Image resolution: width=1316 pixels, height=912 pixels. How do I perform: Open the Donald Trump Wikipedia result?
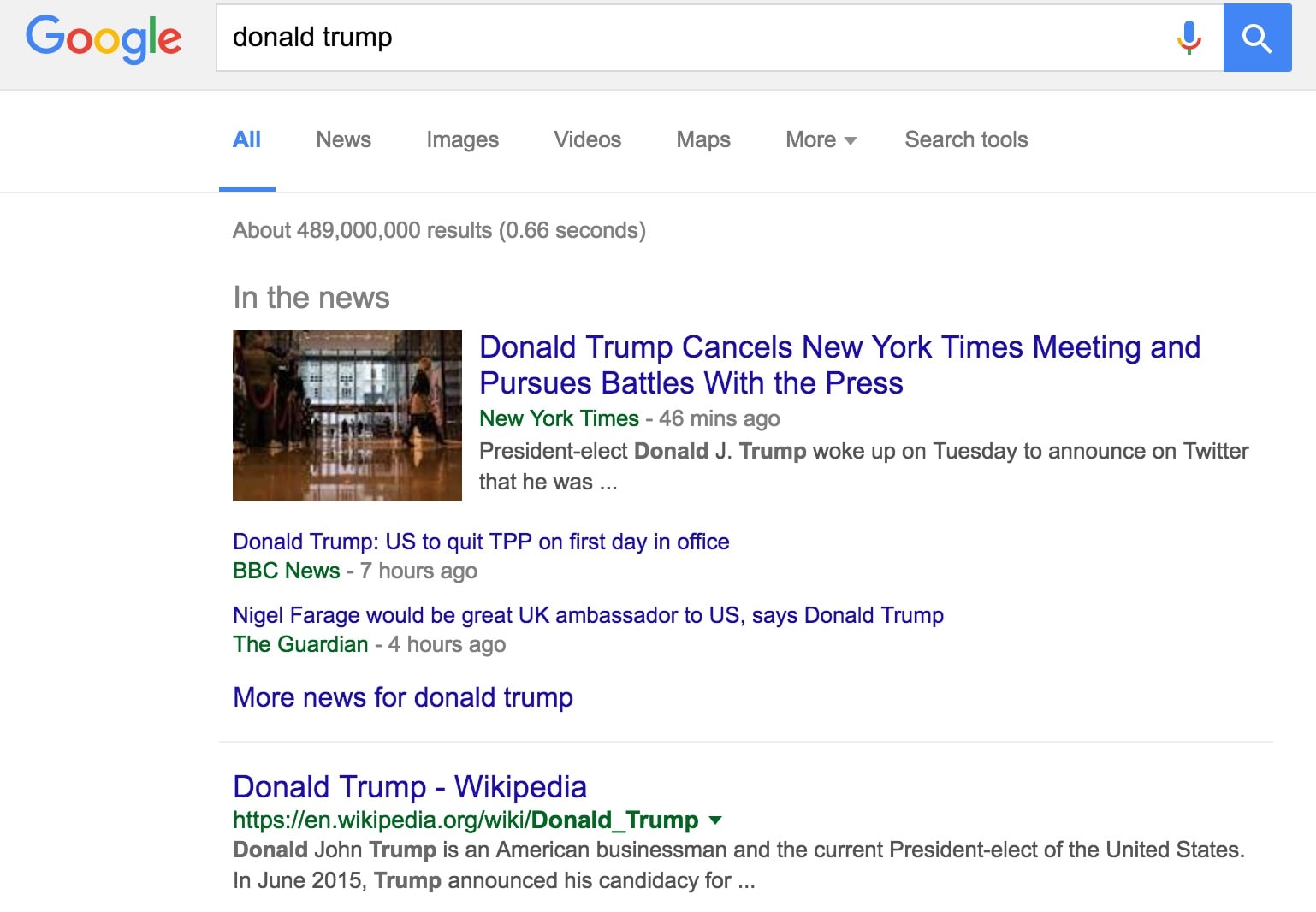tap(410, 786)
